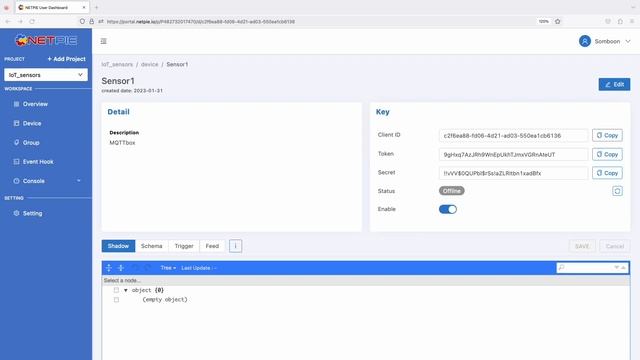Click the 100% zoom indicator
The height and width of the screenshot is (360, 640).
(x=543, y=21)
